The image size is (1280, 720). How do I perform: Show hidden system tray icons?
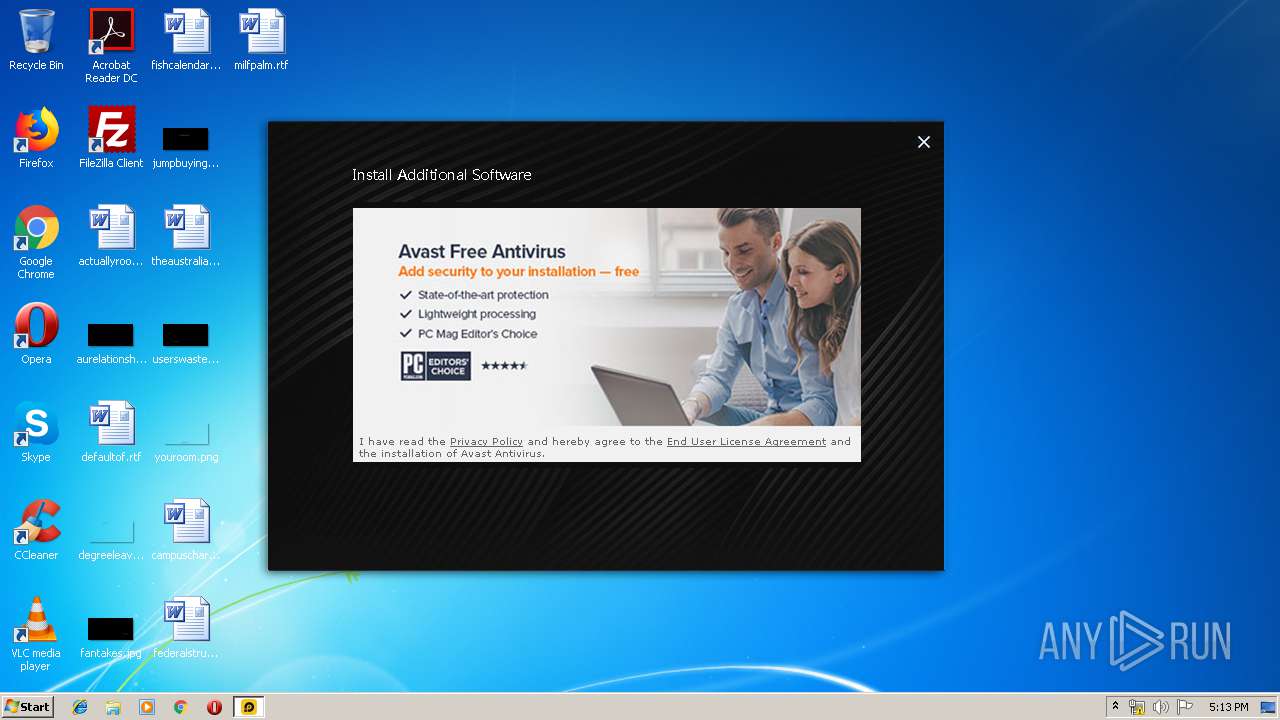(1115, 707)
